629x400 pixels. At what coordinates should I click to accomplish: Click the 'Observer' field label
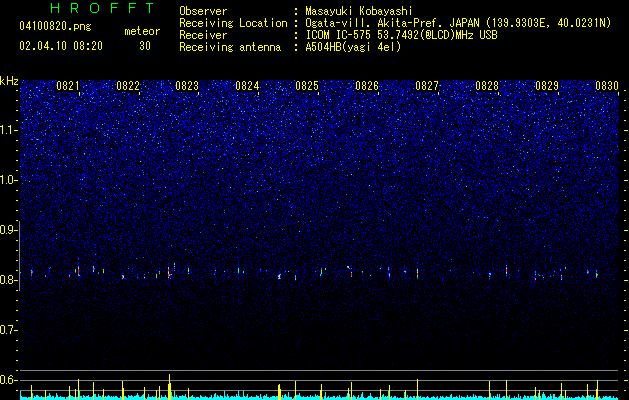click(x=203, y=11)
